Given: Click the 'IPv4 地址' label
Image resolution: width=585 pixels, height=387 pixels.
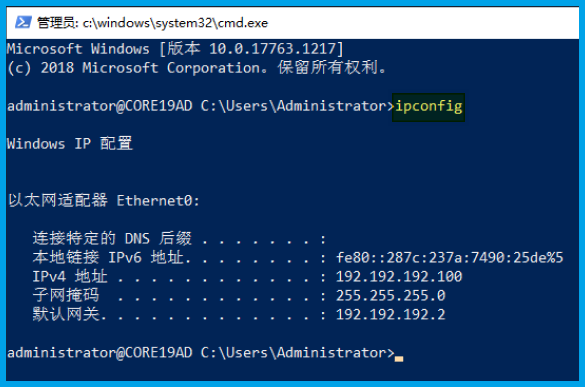Looking at the screenshot, I should point(70,277).
